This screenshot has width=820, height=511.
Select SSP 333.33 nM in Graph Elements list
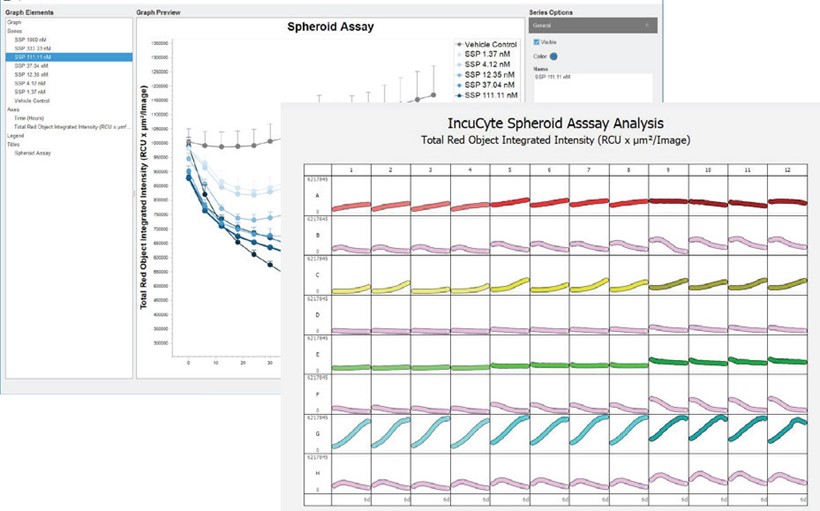30,47
